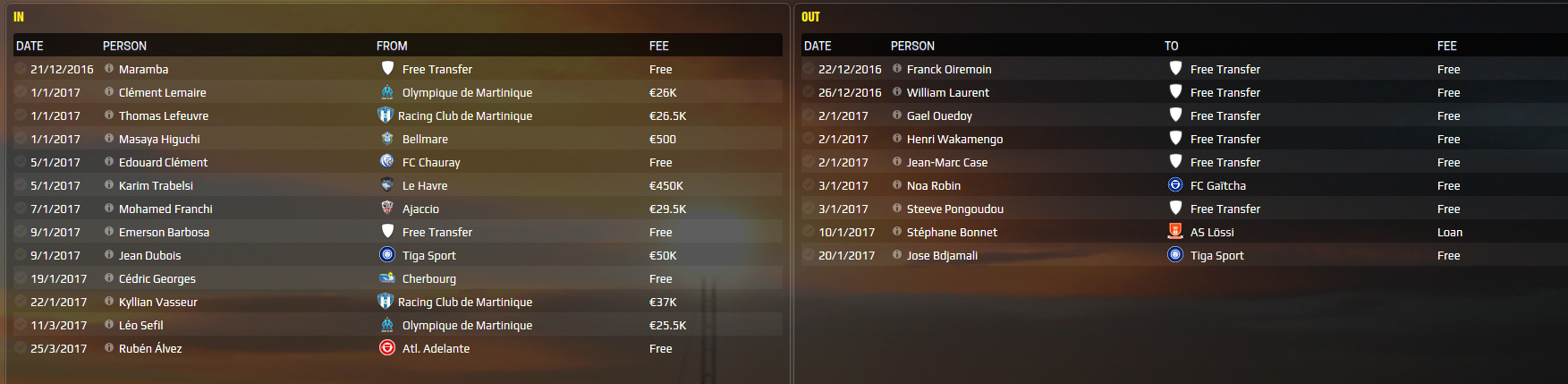Click the Cherbourg club badge
Image resolution: width=1568 pixels, height=384 pixels.
coord(387,278)
